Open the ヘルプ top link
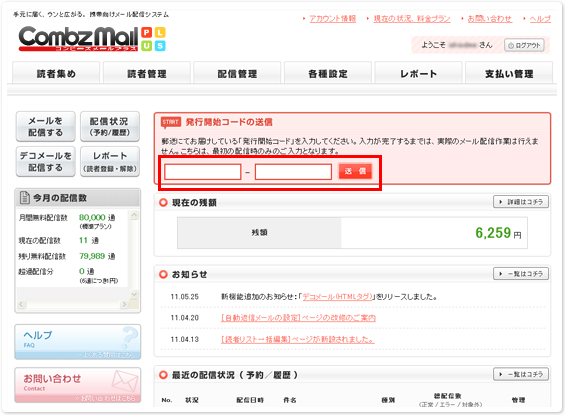The height and width of the screenshot is (415, 565). [540, 19]
